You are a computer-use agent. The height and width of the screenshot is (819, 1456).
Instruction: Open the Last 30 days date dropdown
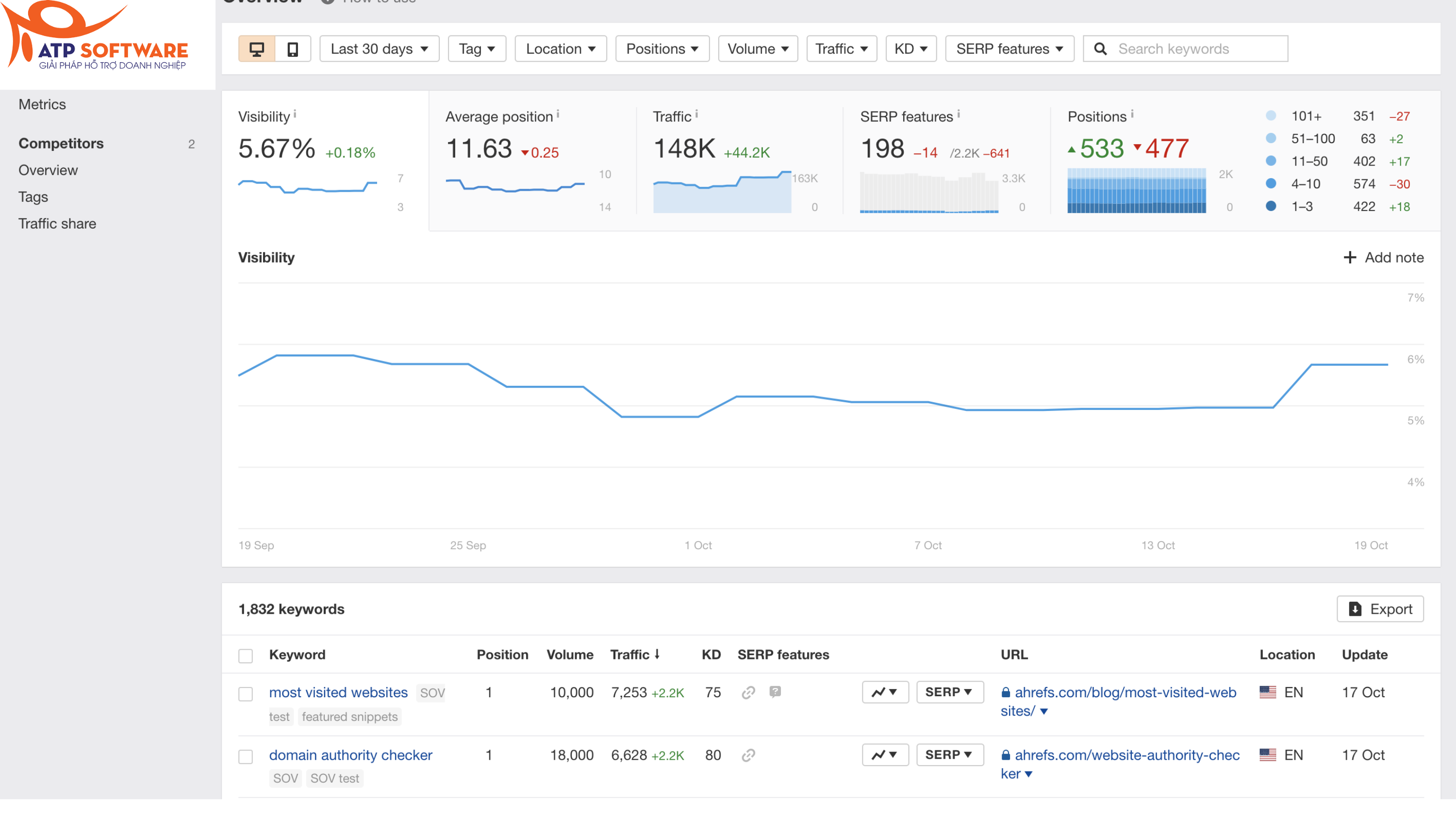point(379,49)
